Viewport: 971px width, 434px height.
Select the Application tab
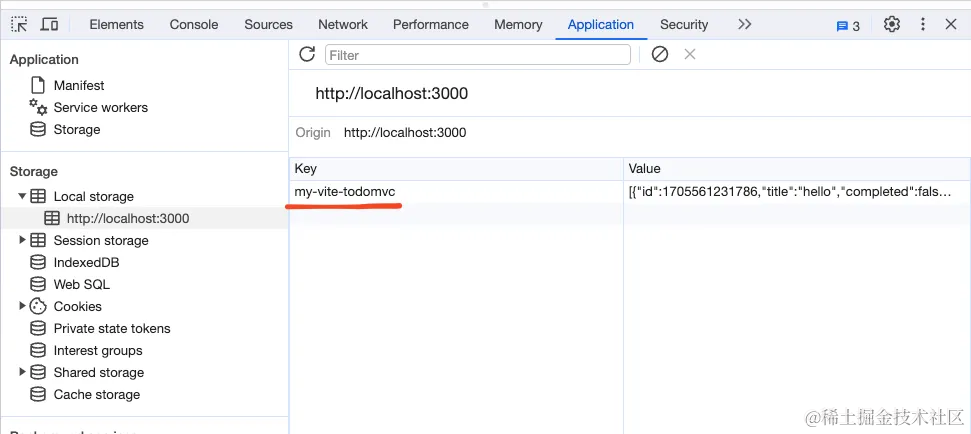(x=601, y=25)
